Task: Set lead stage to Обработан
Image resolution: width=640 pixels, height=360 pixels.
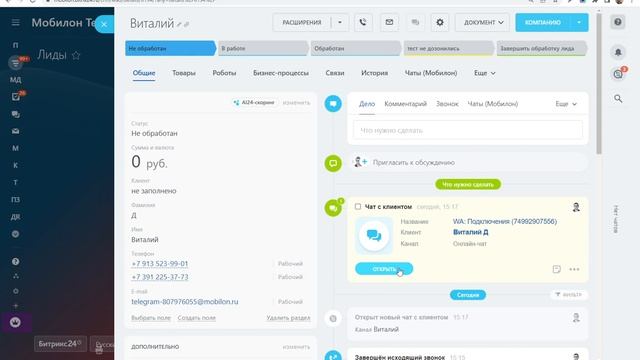Action: click(356, 48)
